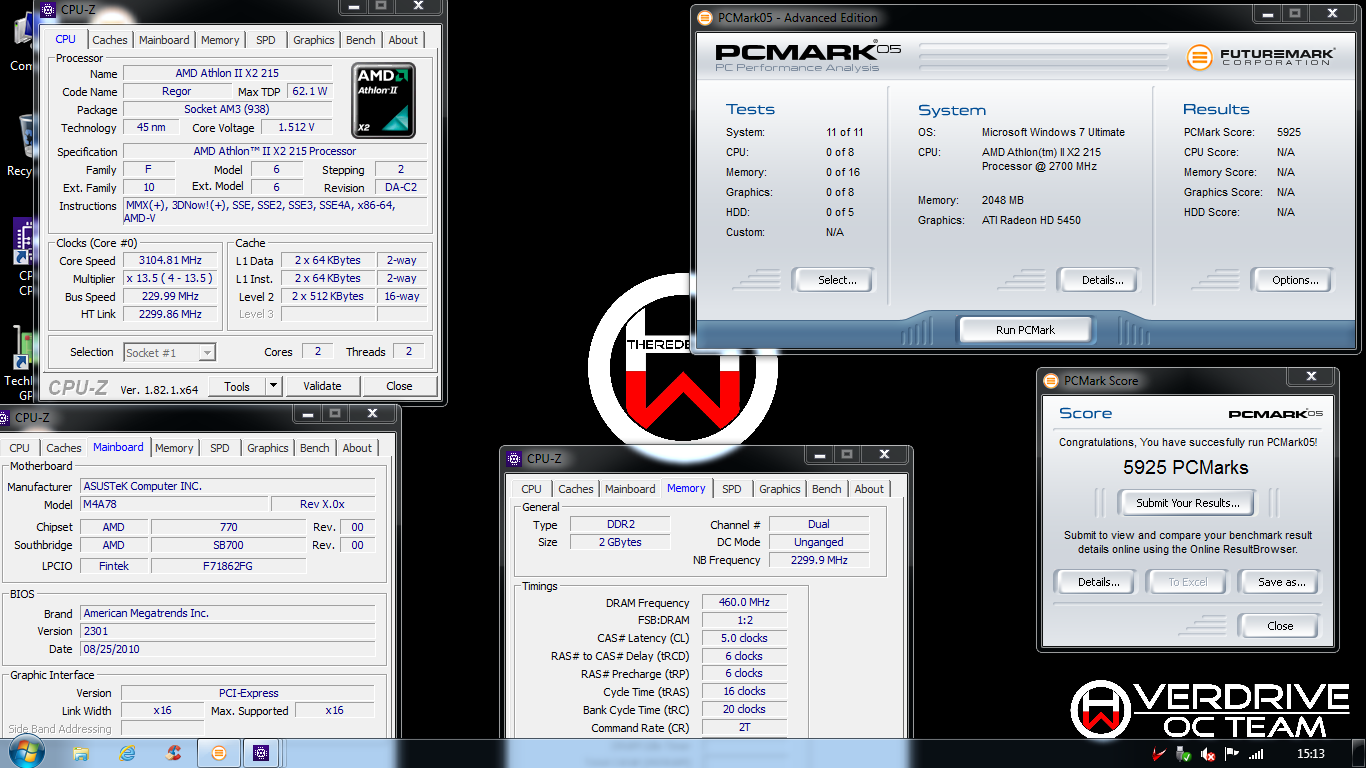1366x768 pixels.
Task: Click the PCMark Score dialog title icon
Action: tap(1051, 380)
